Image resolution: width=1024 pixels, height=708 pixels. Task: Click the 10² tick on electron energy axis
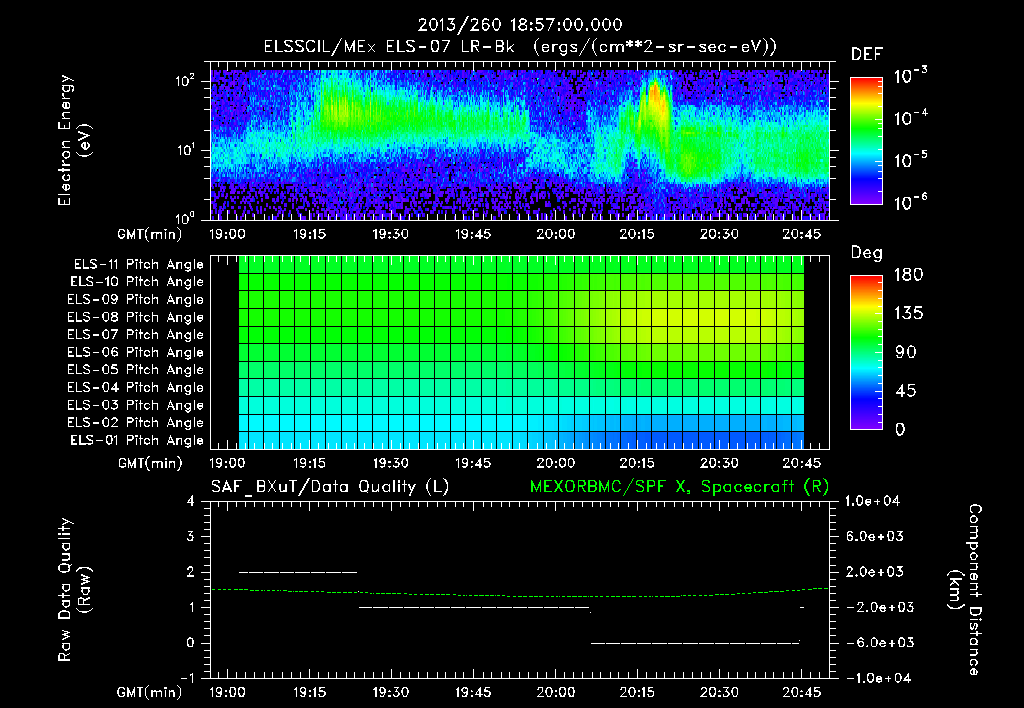coord(186,81)
